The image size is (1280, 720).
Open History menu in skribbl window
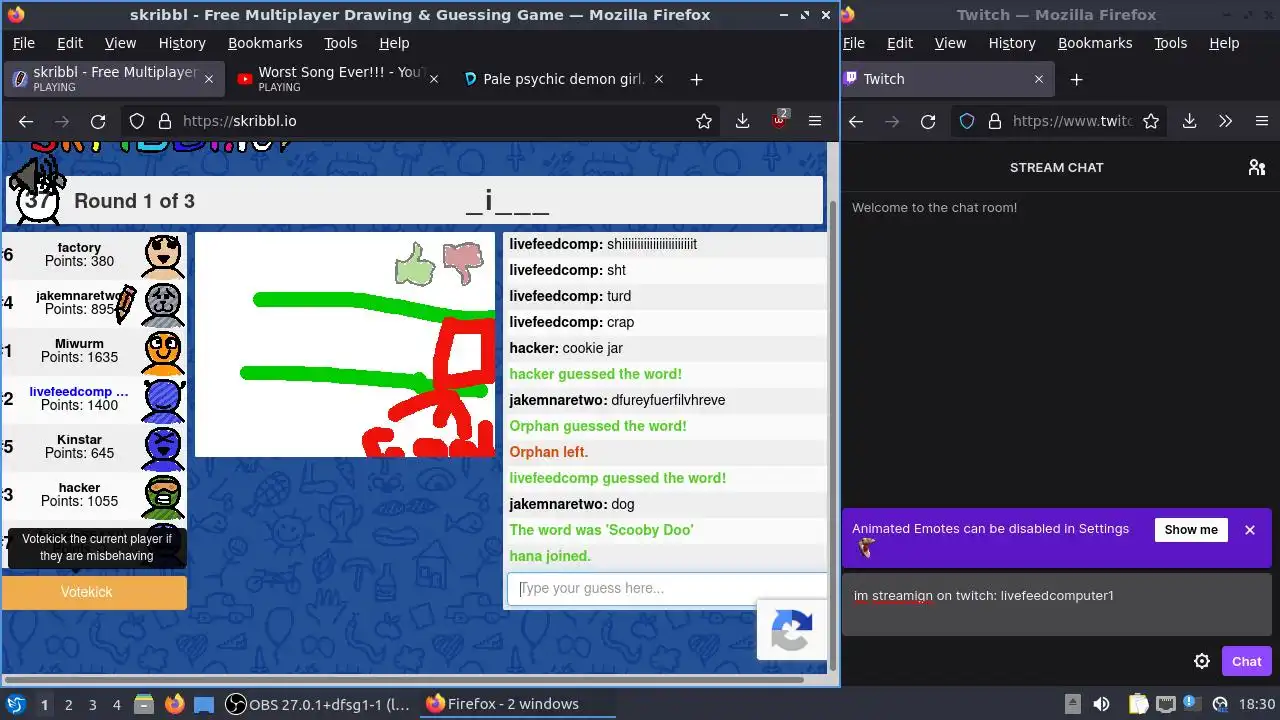pos(182,43)
